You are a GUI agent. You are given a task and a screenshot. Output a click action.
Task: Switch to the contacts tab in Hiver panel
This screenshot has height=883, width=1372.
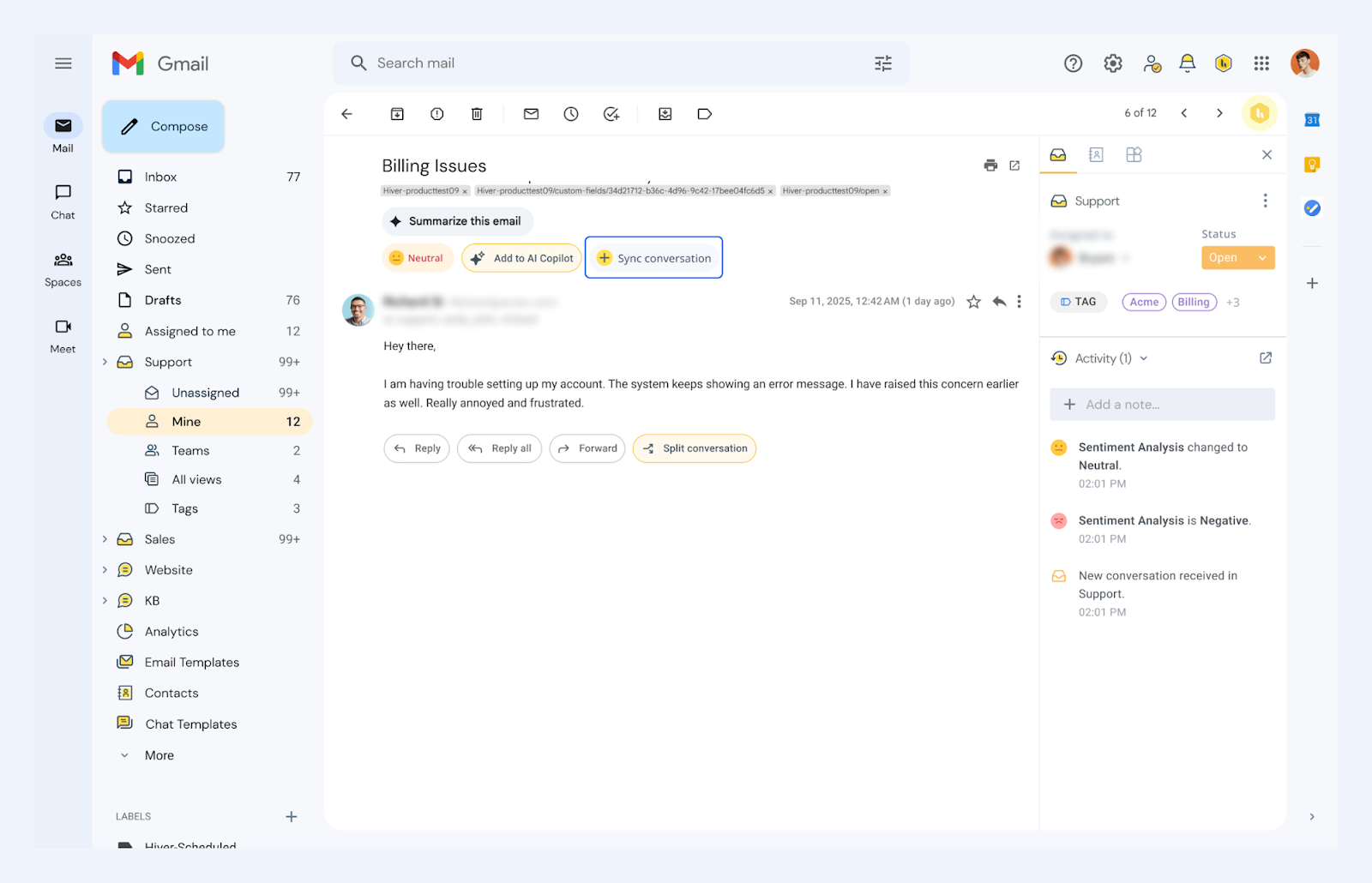click(1096, 155)
